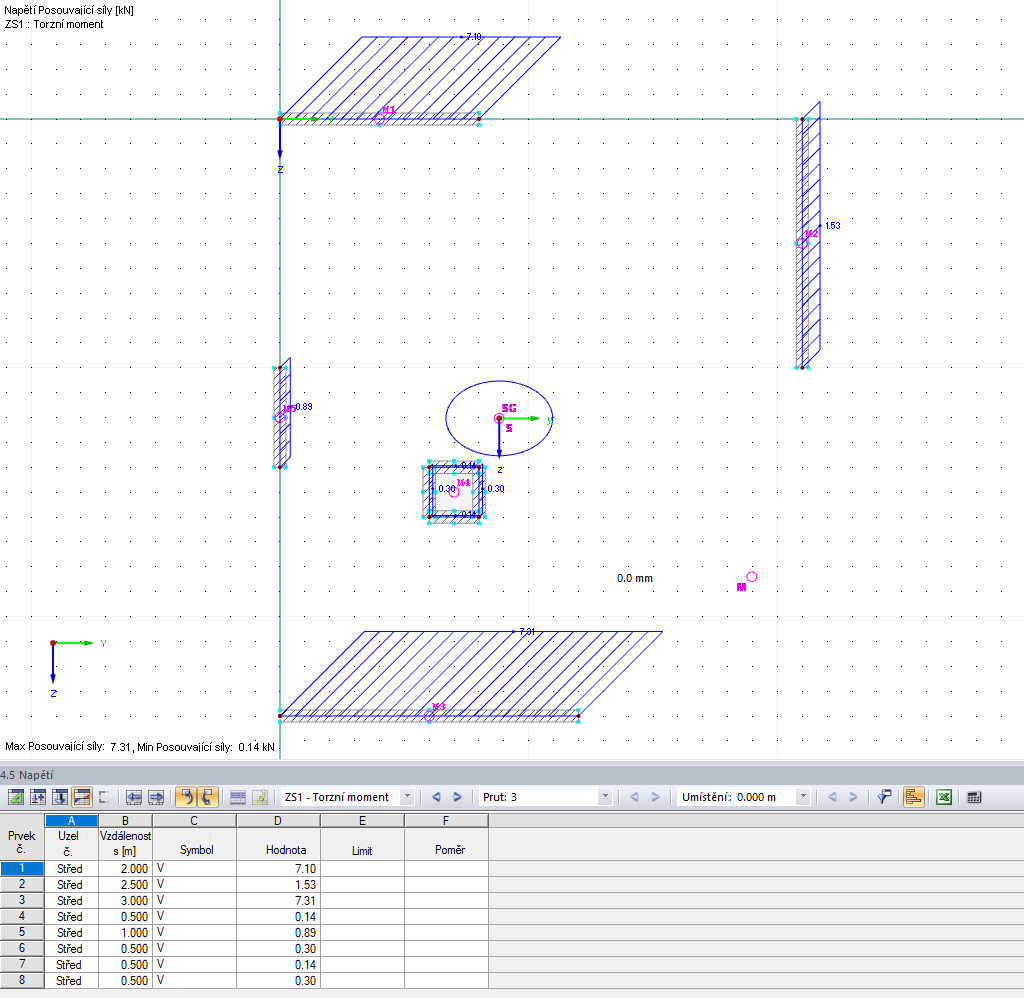Export table to Excel icon
Viewport: 1024px width, 998px height.
tap(944, 797)
